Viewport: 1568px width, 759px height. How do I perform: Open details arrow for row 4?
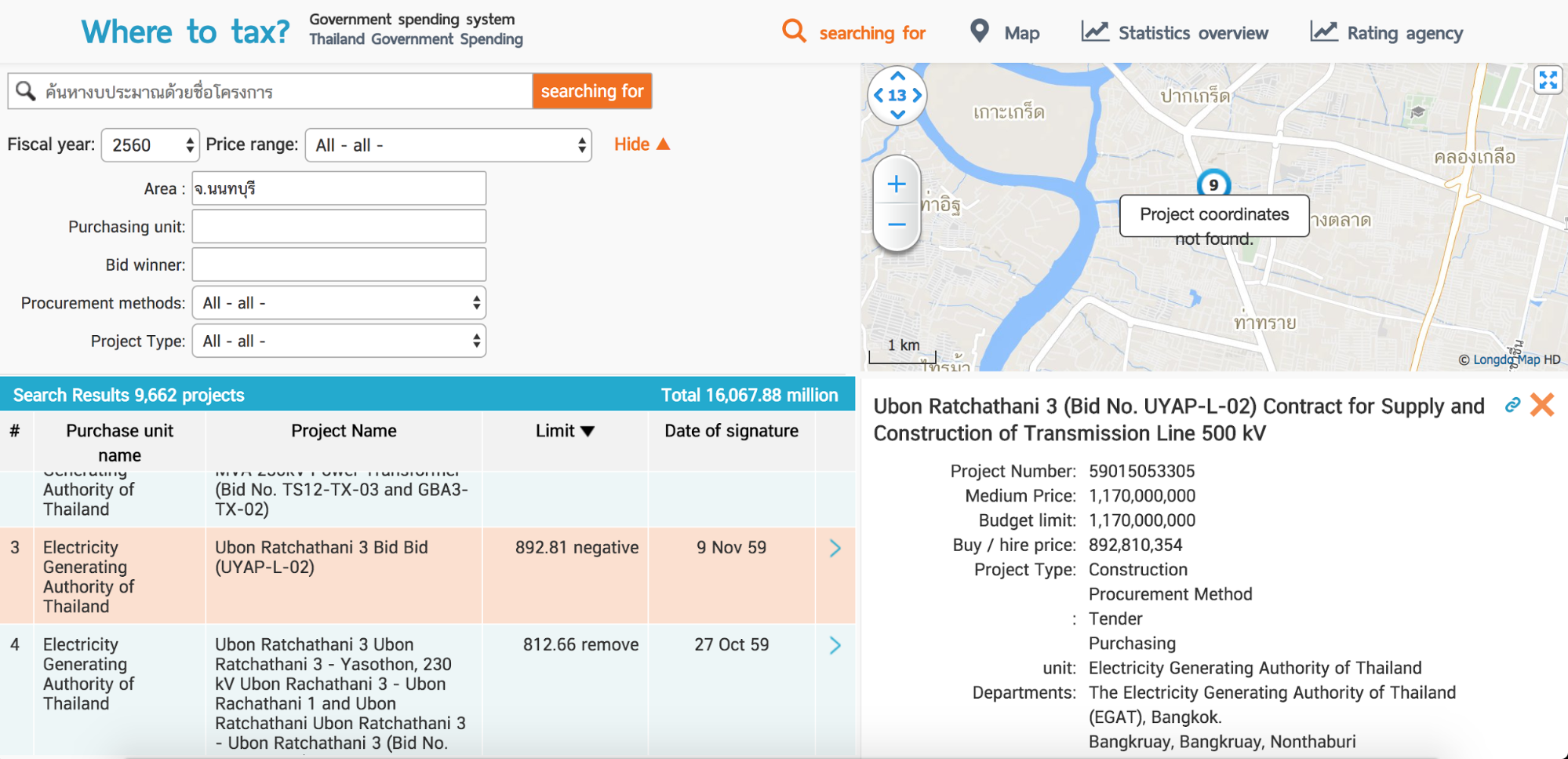pyautogui.click(x=835, y=645)
